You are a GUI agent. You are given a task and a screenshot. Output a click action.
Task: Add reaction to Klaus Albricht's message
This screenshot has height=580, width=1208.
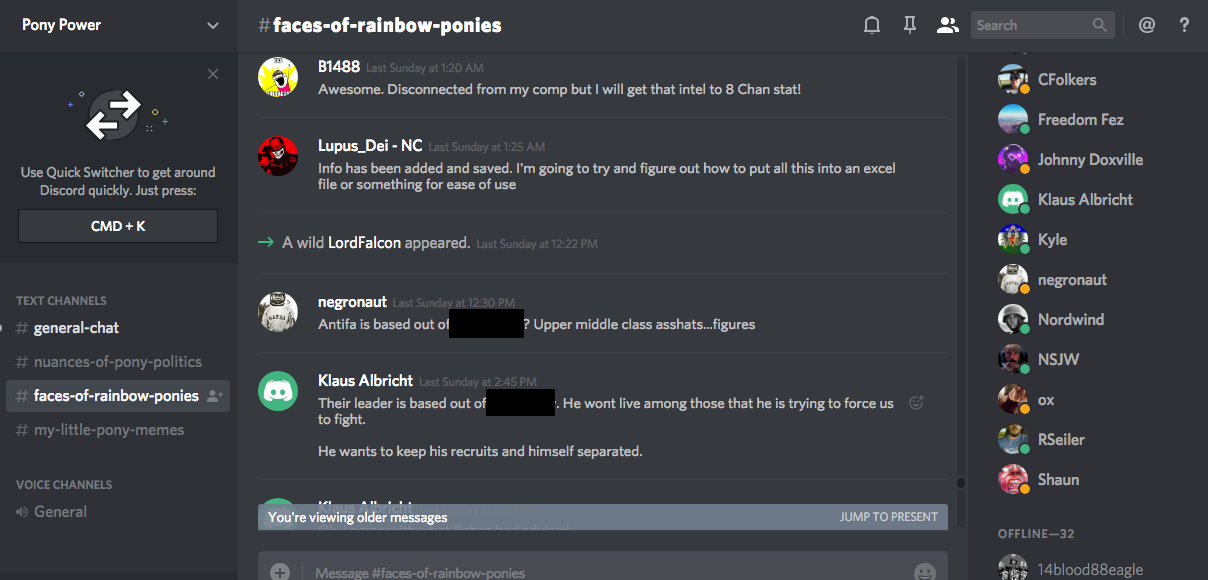click(916, 403)
